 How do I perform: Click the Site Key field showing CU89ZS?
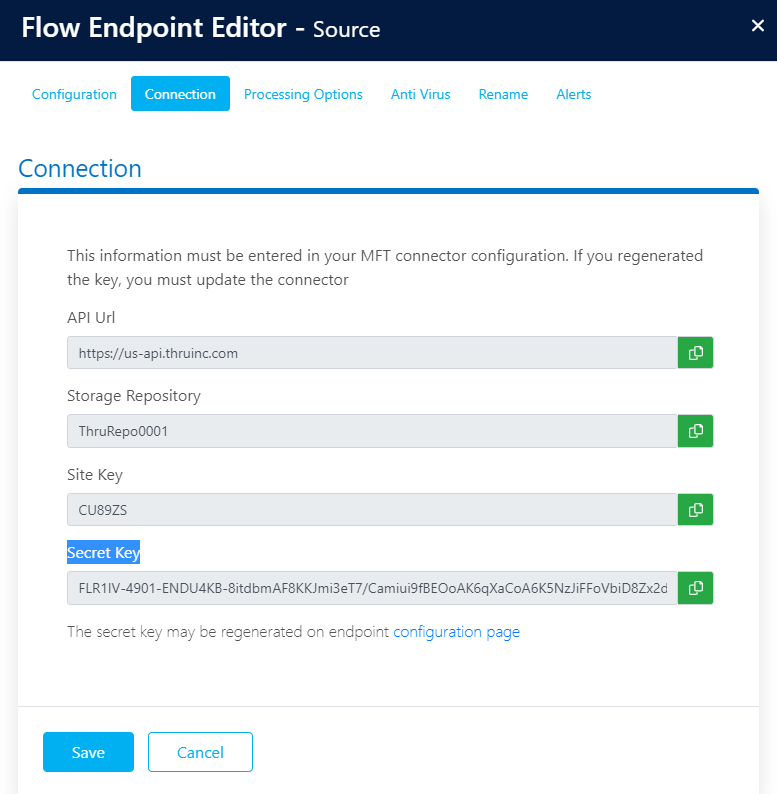[x=372, y=509]
